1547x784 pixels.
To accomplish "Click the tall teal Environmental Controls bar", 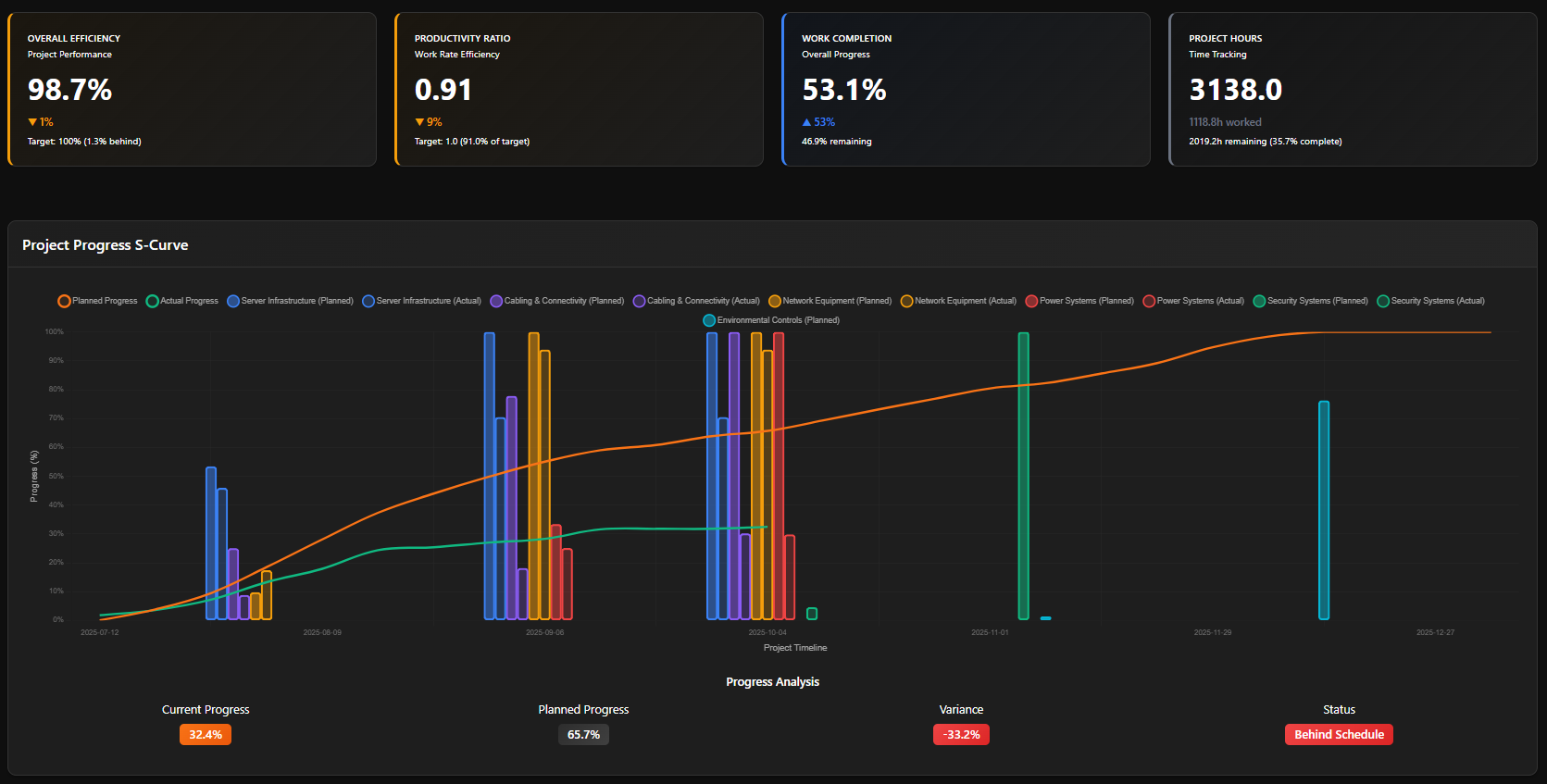I will [x=1324, y=509].
